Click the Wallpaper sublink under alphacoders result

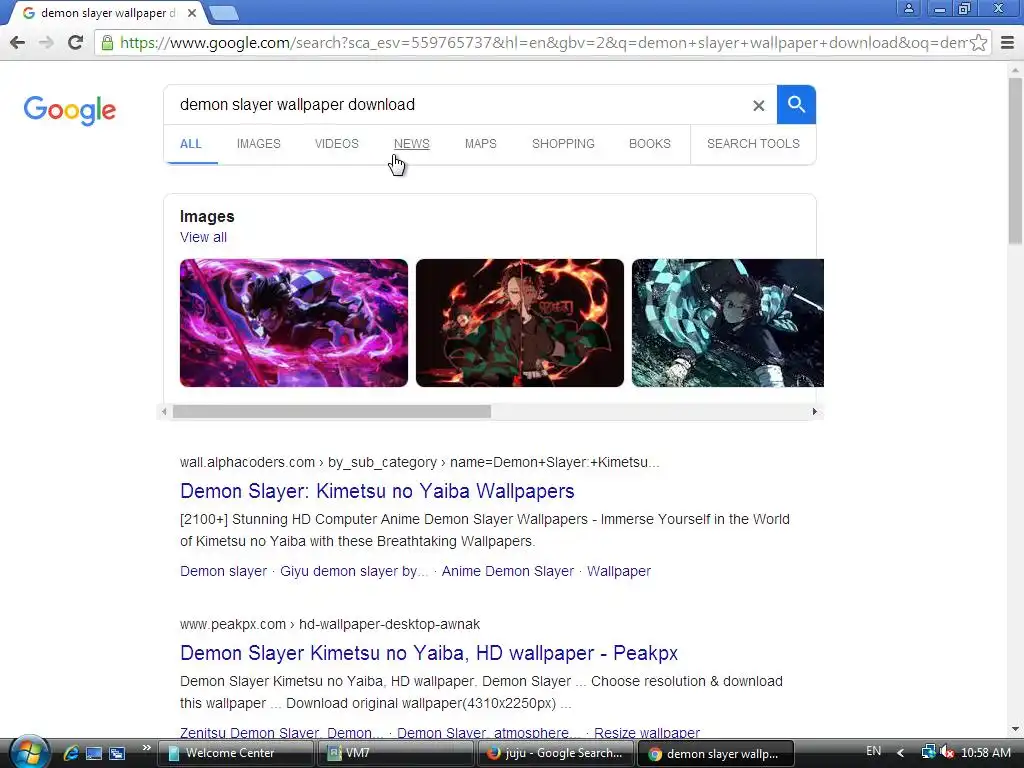[x=618, y=571]
